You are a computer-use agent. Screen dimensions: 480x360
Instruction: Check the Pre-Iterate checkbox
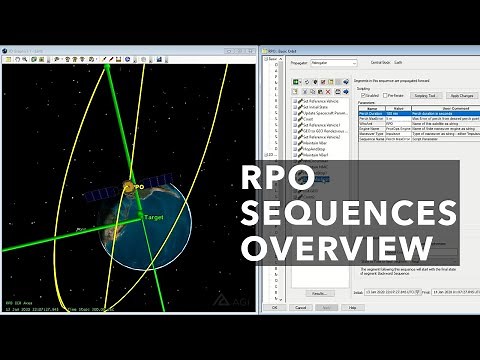pyautogui.click(x=385, y=95)
